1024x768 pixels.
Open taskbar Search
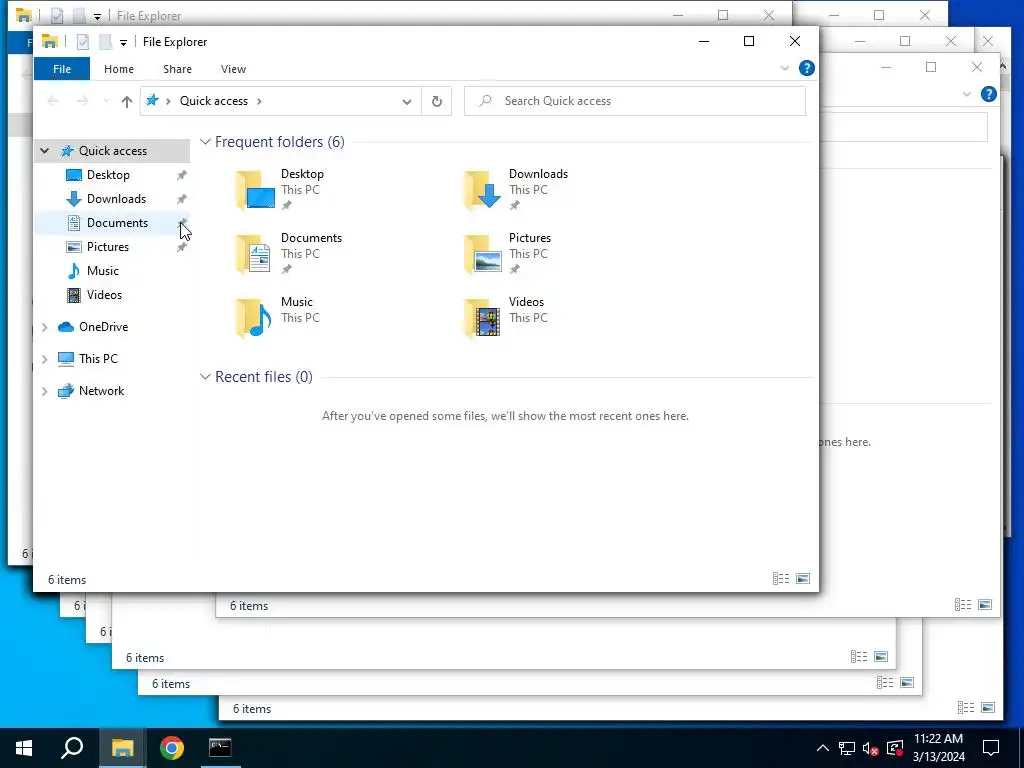click(x=72, y=748)
